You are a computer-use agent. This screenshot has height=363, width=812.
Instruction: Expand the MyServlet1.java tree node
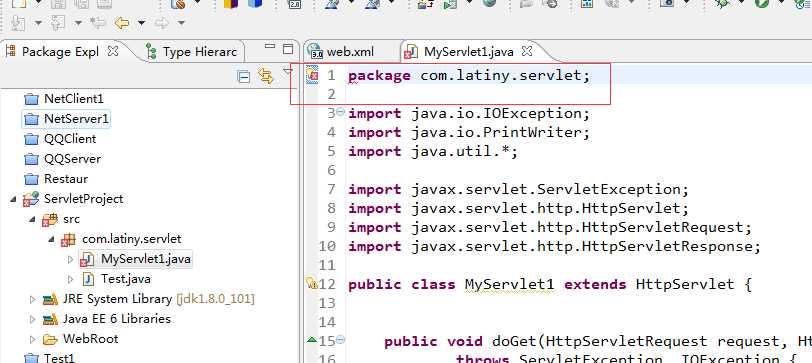pos(71,259)
